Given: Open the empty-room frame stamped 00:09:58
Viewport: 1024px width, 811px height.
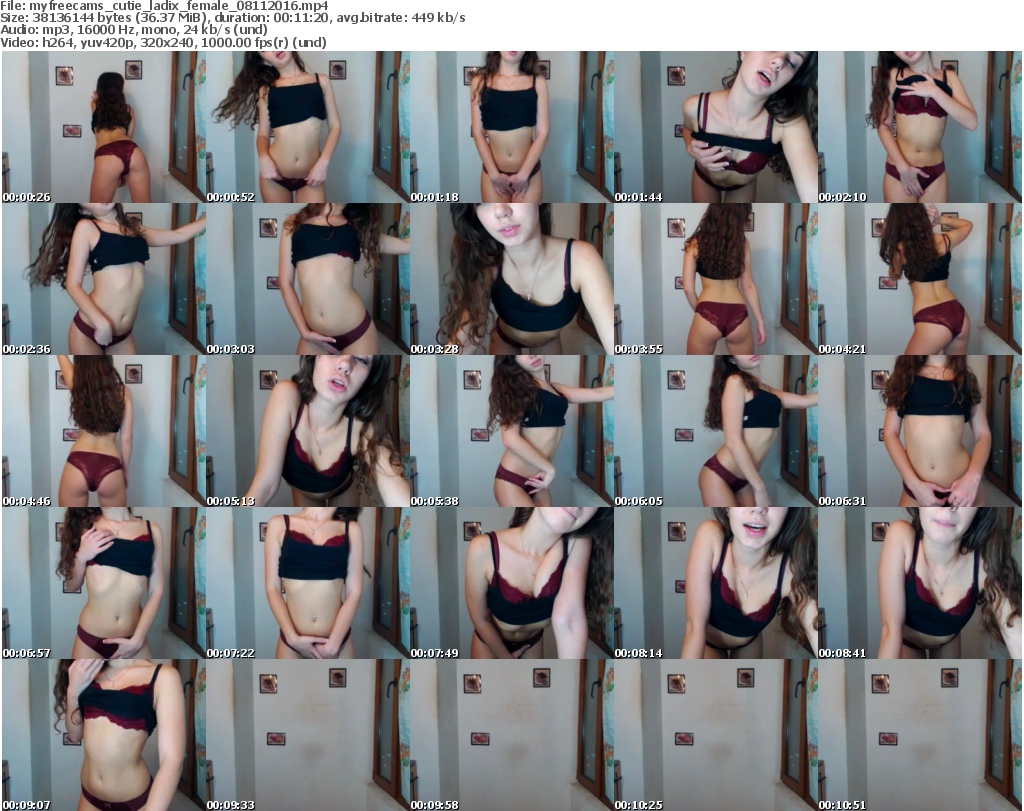Looking at the screenshot, I should pyautogui.click(x=512, y=735).
